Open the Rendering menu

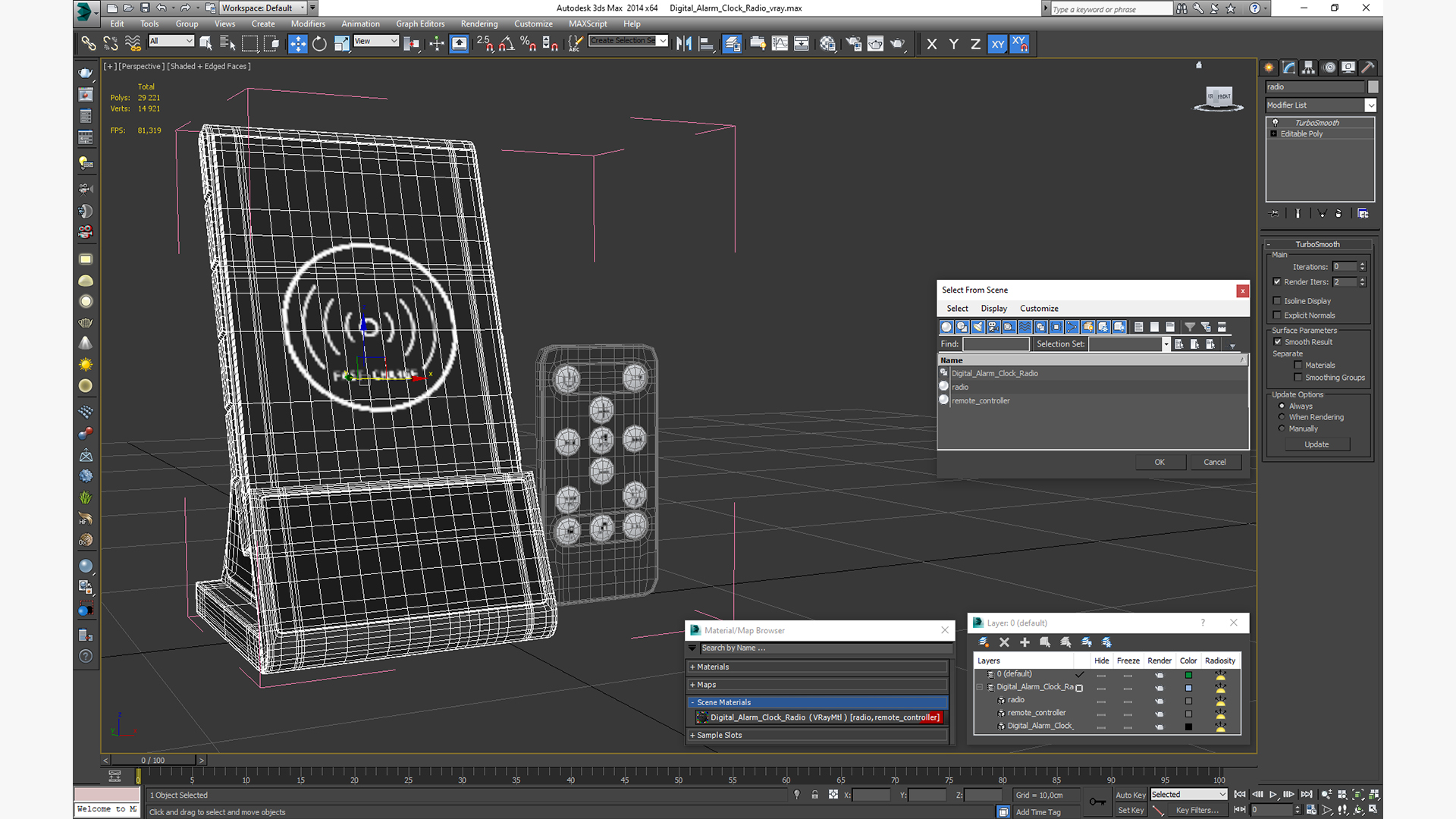(479, 24)
